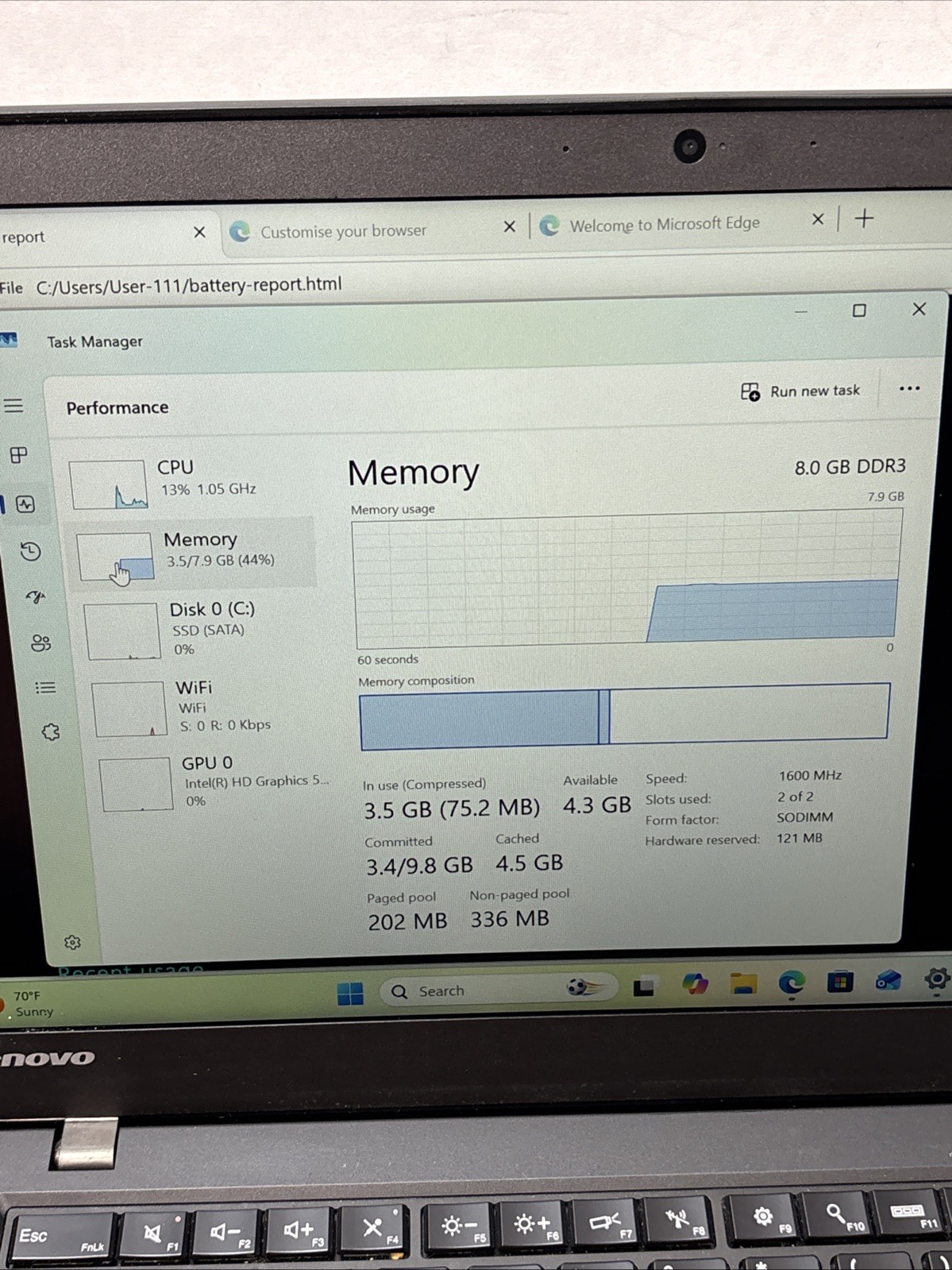The height and width of the screenshot is (1270, 952).
Task: Click the In use value 3.5 GB (75.2 MB)
Action: [451, 809]
